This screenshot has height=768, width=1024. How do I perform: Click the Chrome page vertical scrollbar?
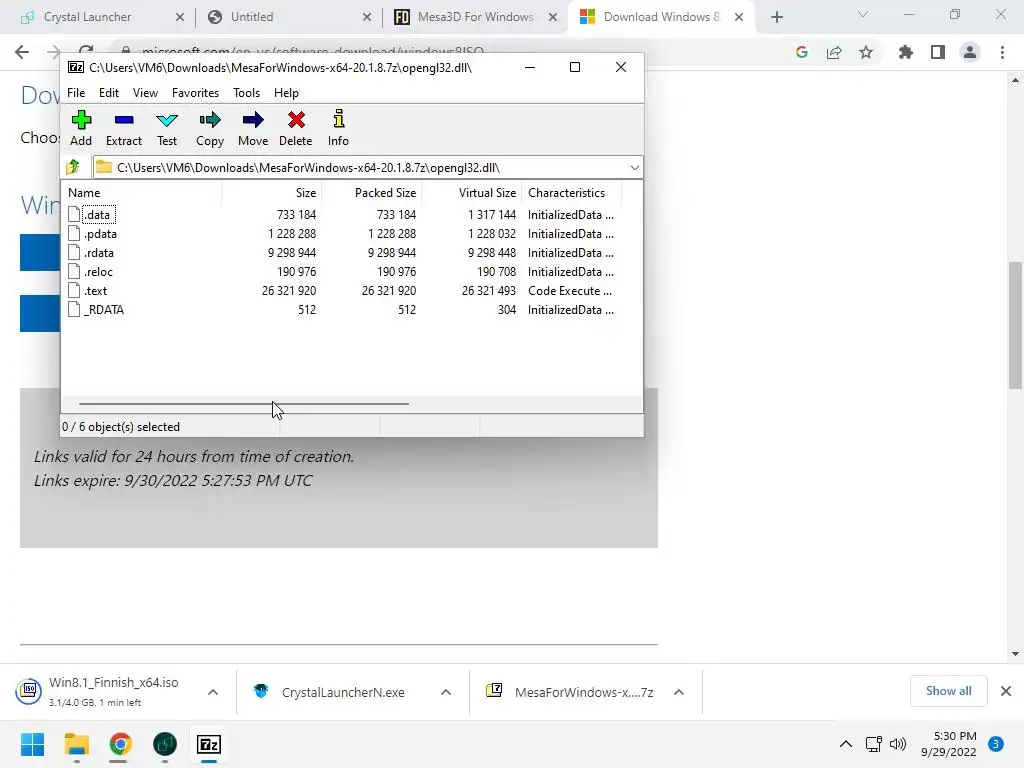[x=1015, y=325]
